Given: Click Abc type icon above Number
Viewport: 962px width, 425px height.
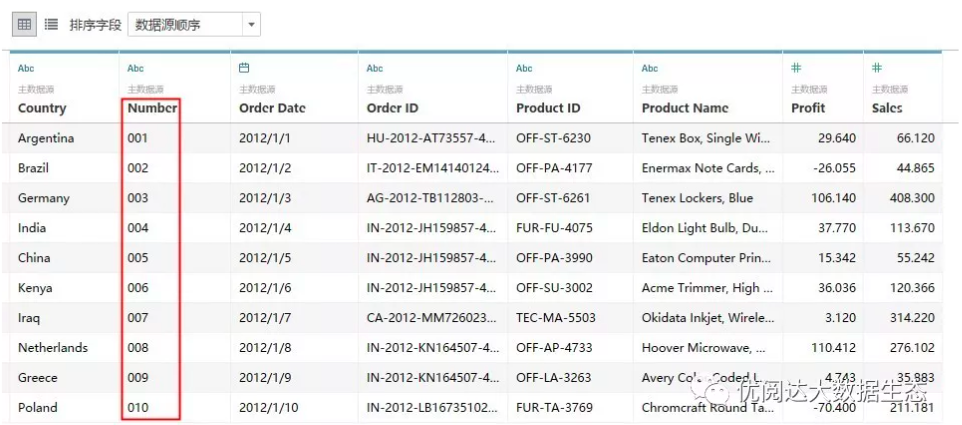Looking at the screenshot, I should click(136, 68).
